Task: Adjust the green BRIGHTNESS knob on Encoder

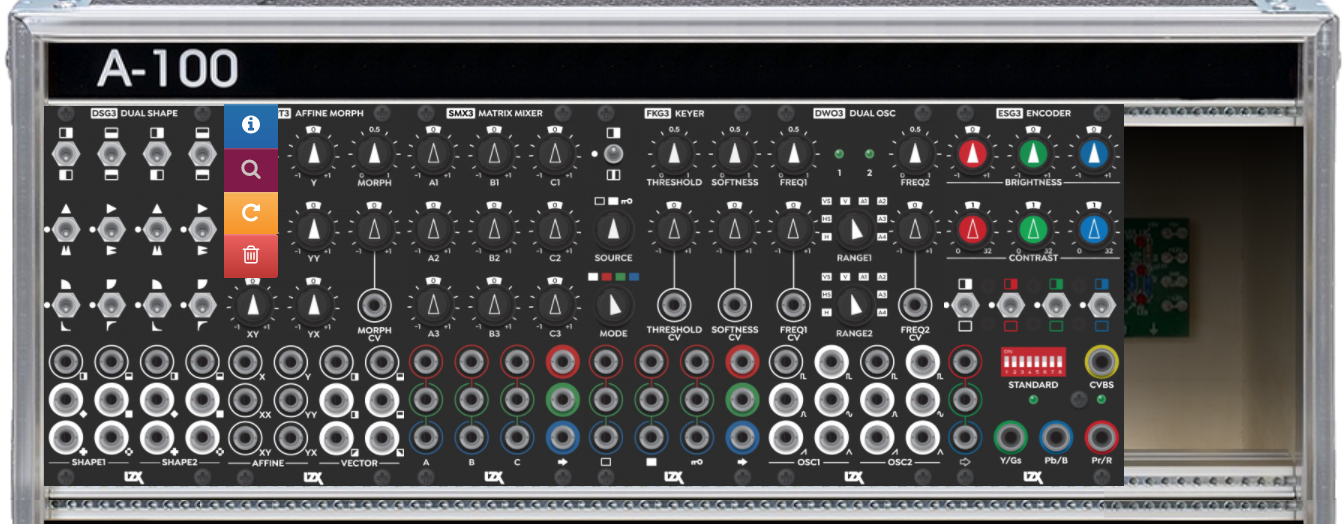Action: 1033,153
